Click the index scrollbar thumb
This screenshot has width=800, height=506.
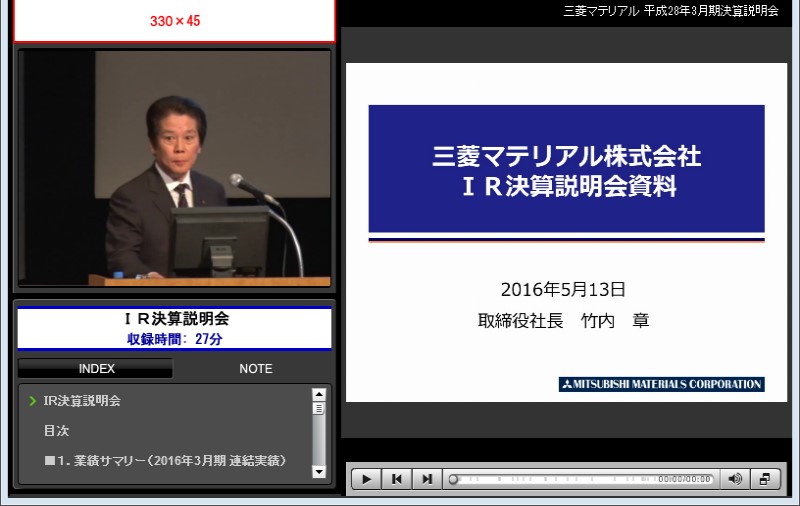tap(319, 409)
